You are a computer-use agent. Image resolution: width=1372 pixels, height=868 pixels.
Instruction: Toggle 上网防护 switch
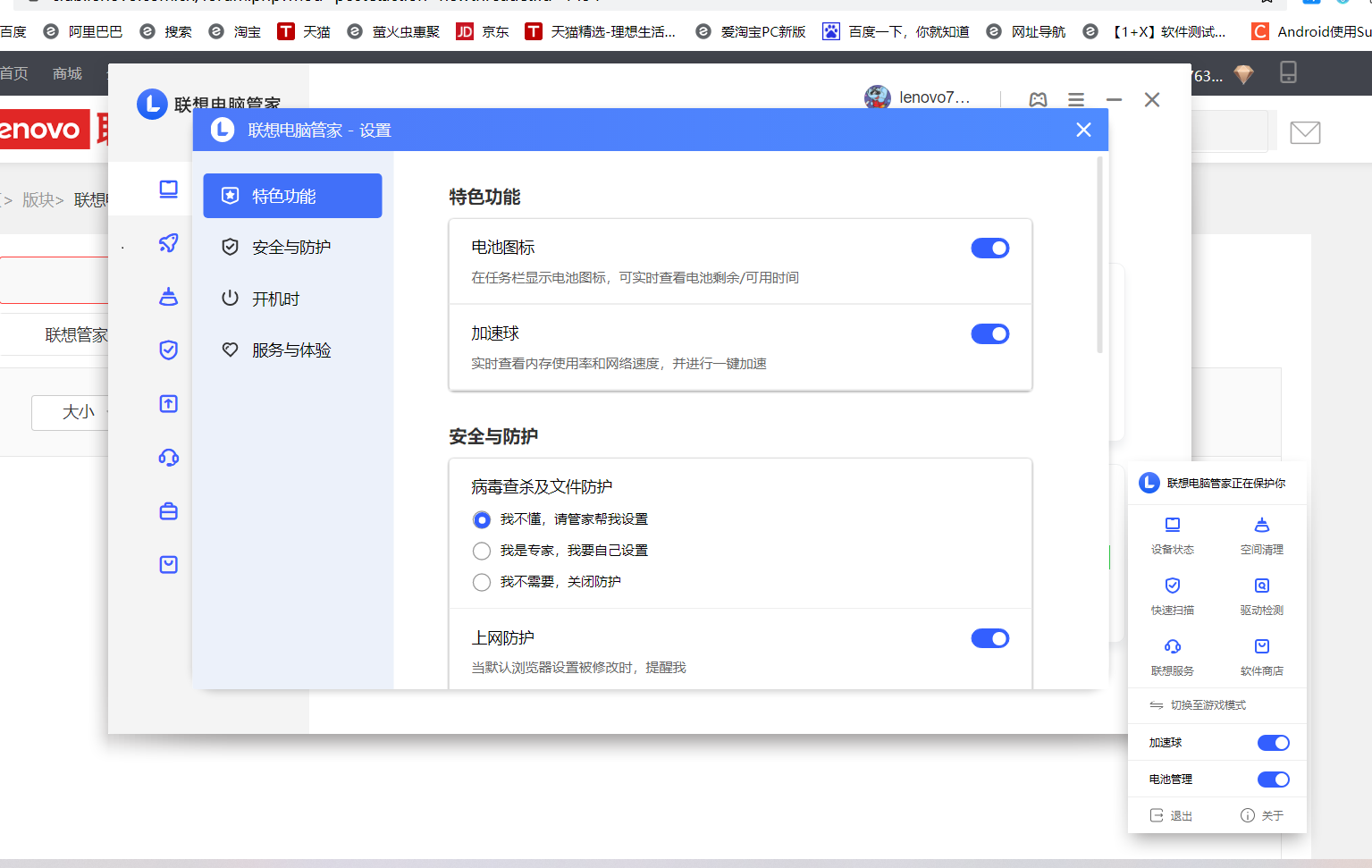tap(990, 638)
